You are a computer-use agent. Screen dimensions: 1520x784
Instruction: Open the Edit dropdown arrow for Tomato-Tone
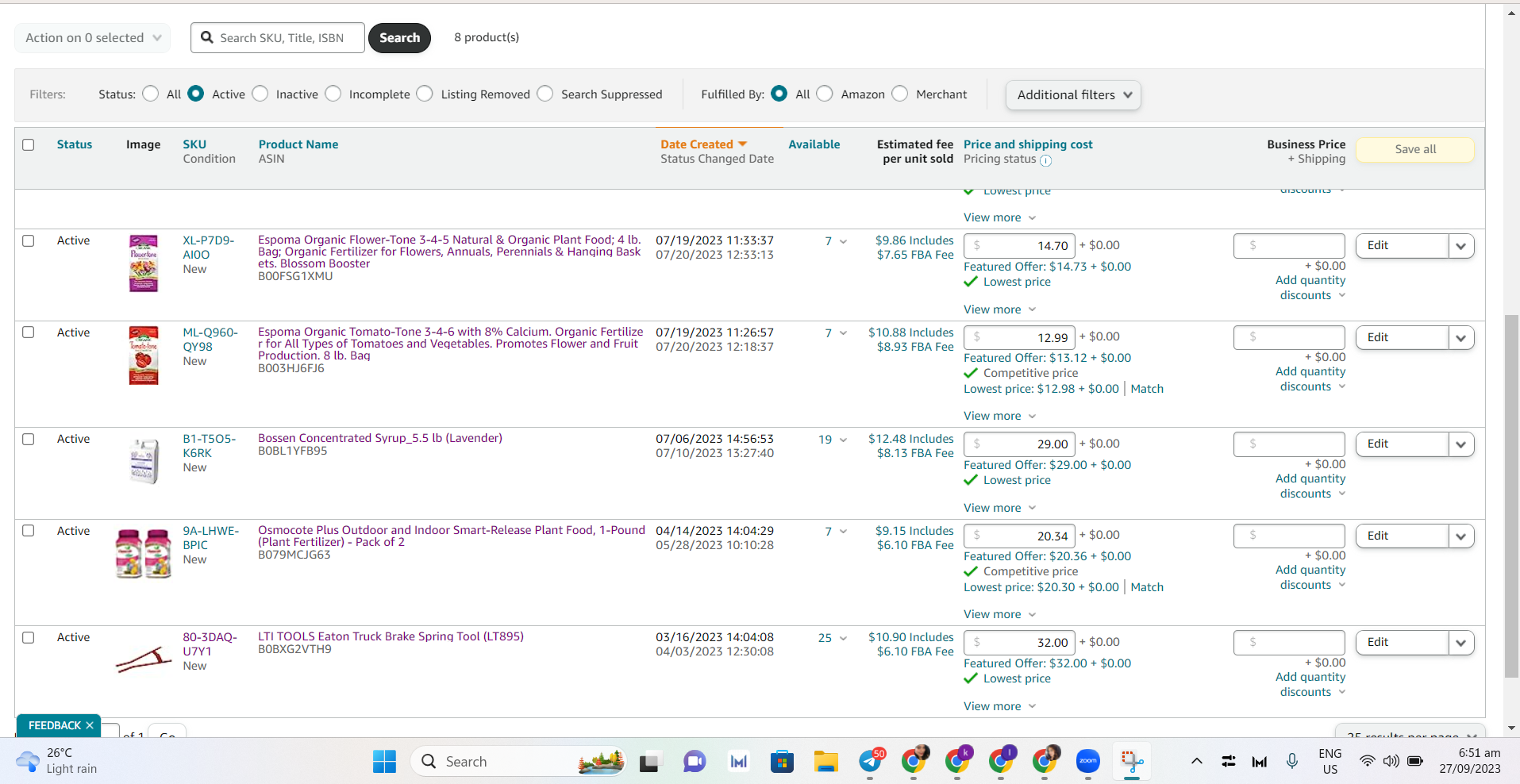click(1461, 338)
